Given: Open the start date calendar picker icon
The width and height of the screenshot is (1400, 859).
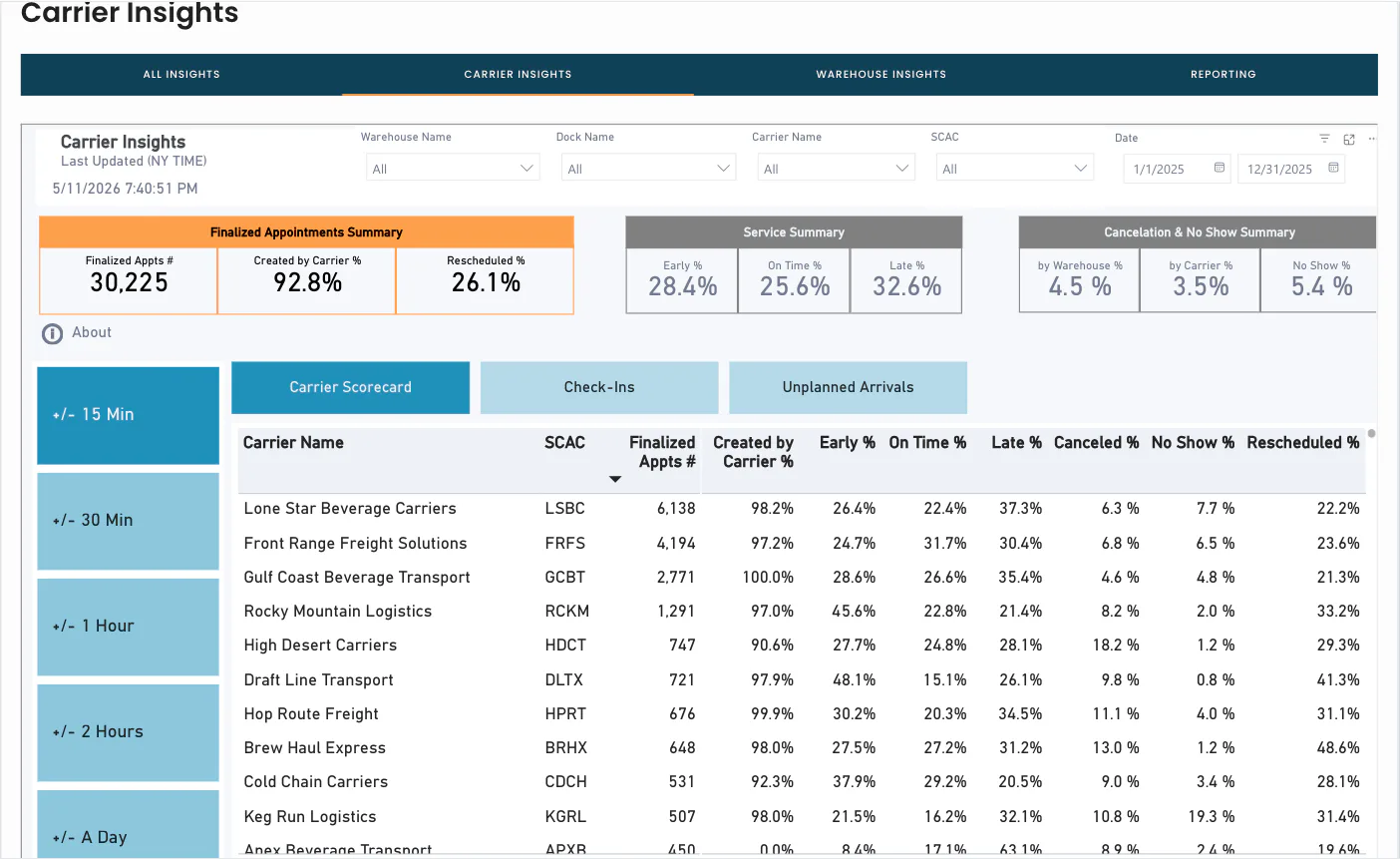Looking at the screenshot, I should [x=1219, y=169].
